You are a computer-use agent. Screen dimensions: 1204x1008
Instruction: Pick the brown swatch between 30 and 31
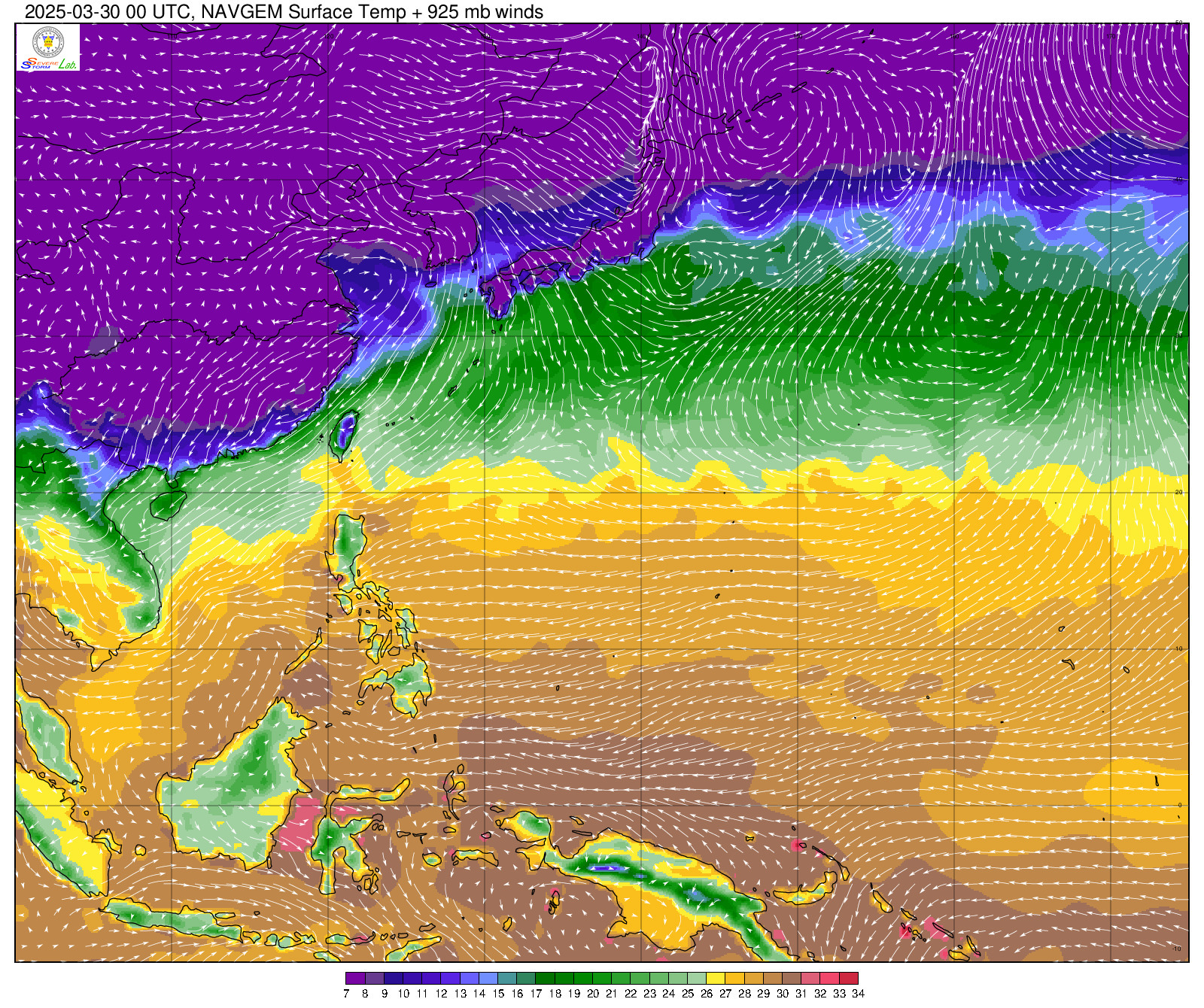[791, 979]
